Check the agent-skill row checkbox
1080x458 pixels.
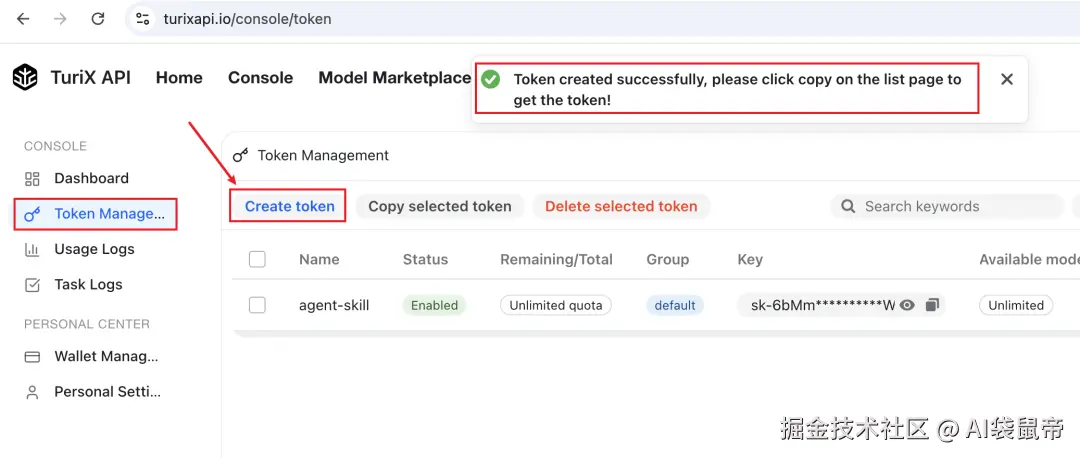point(257,305)
